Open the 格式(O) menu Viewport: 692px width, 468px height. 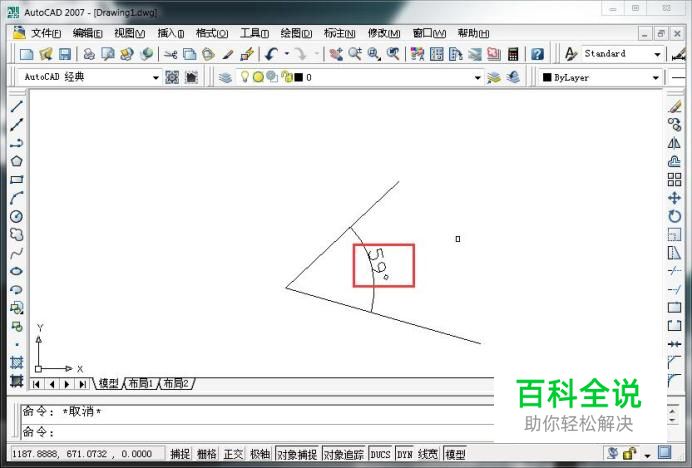click(212, 33)
